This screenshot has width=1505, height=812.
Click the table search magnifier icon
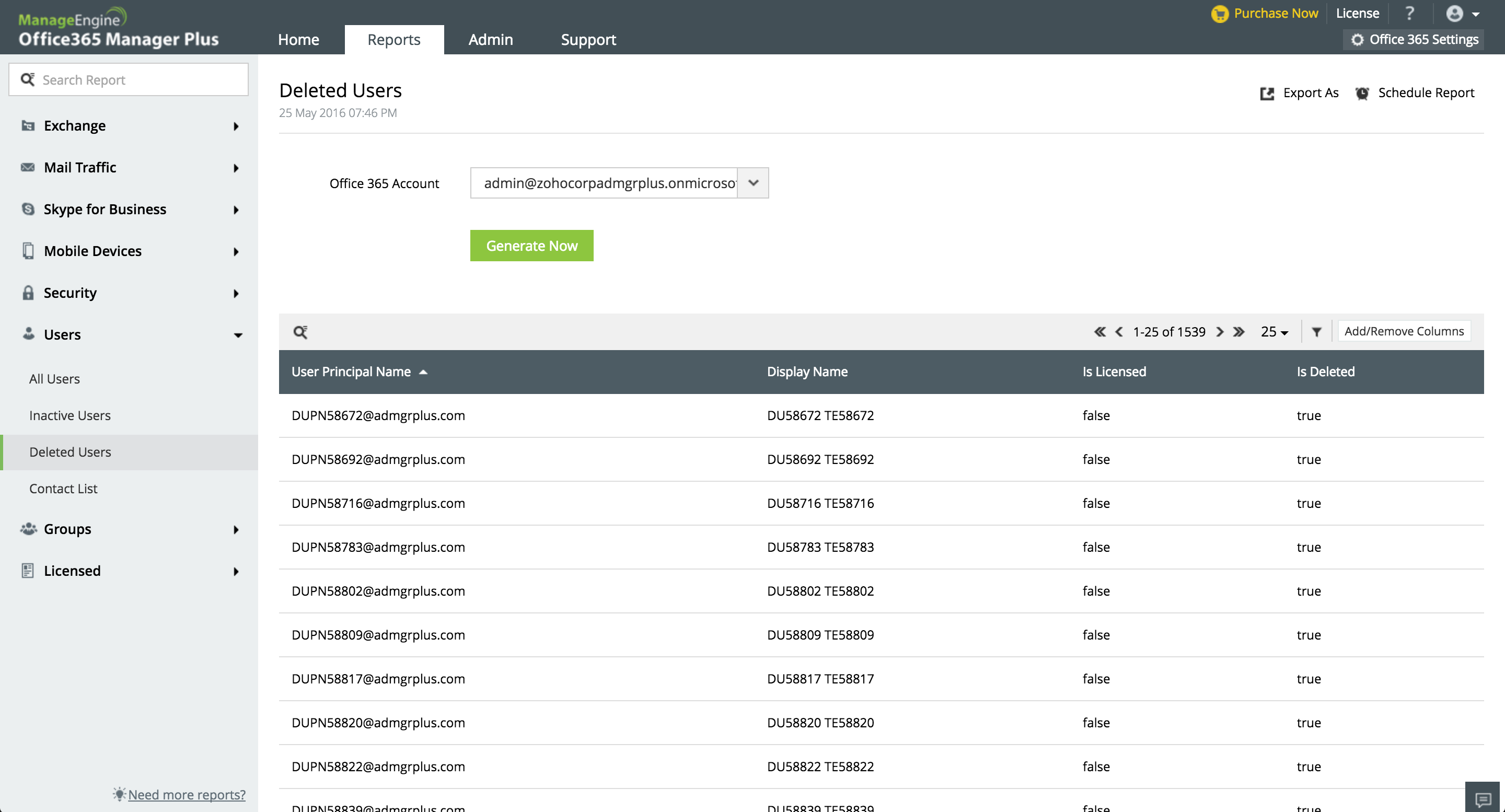pyautogui.click(x=300, y=332)
